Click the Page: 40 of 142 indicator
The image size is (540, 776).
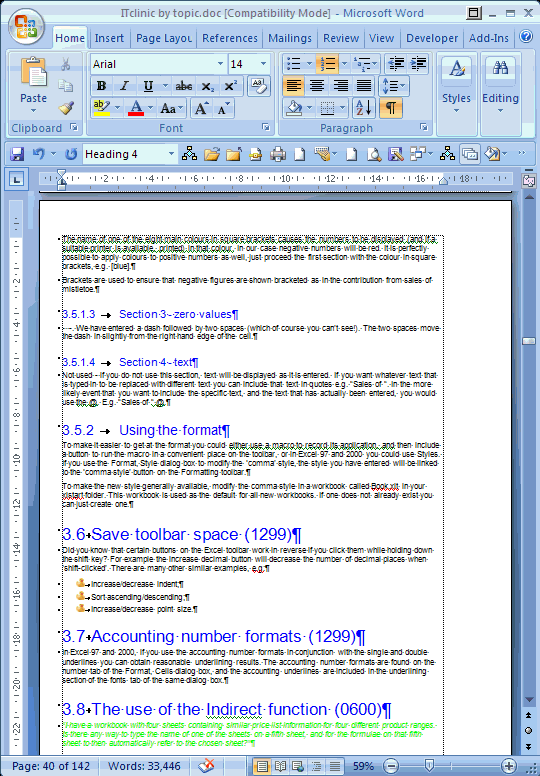pyautogui.click(x=51, y=766)
